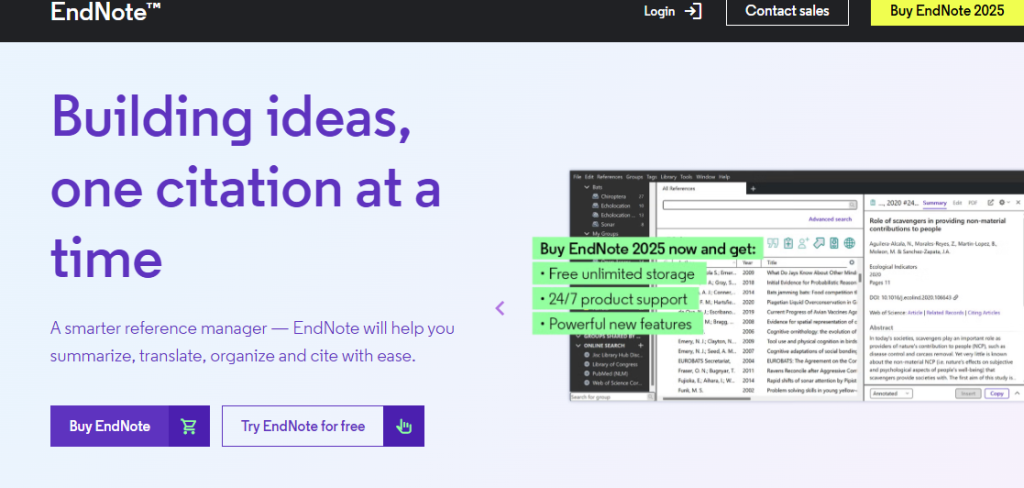Click the reference list vertical scrollbar
This screenshot has width=1024, height=488.
click(x=860, y=278)
